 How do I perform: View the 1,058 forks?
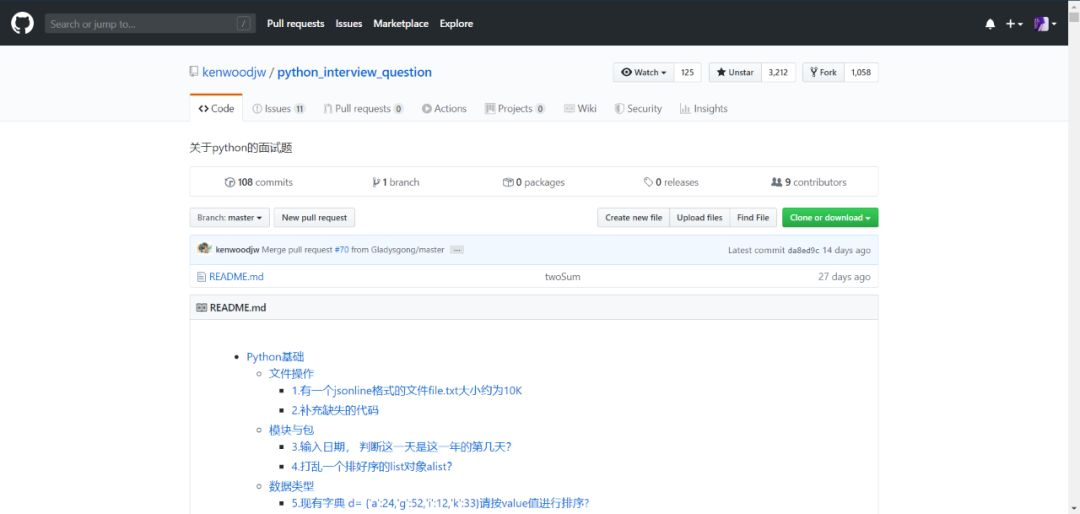(x=861, y=72)
